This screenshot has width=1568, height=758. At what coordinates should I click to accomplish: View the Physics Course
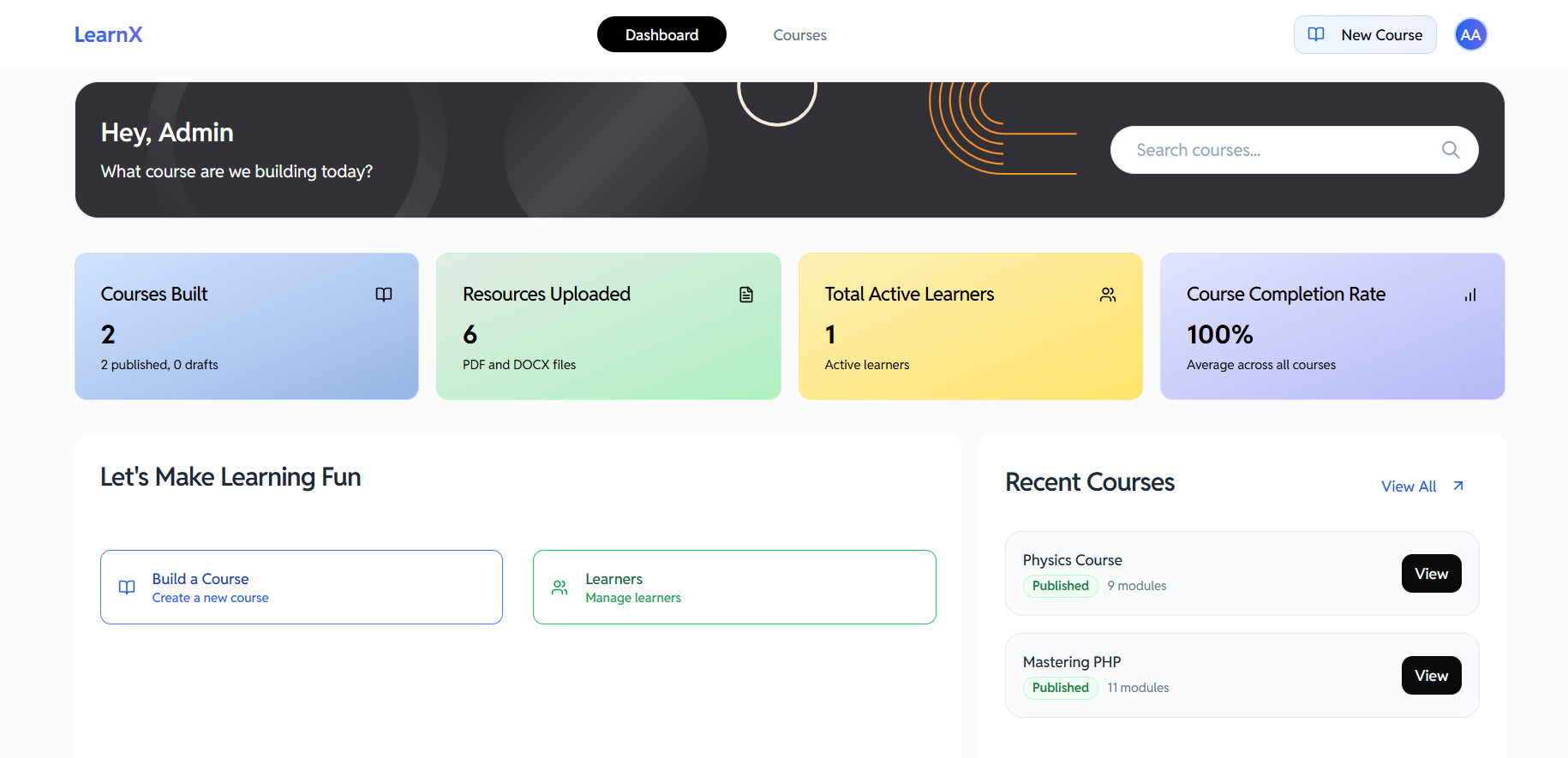pos(1431,574)
